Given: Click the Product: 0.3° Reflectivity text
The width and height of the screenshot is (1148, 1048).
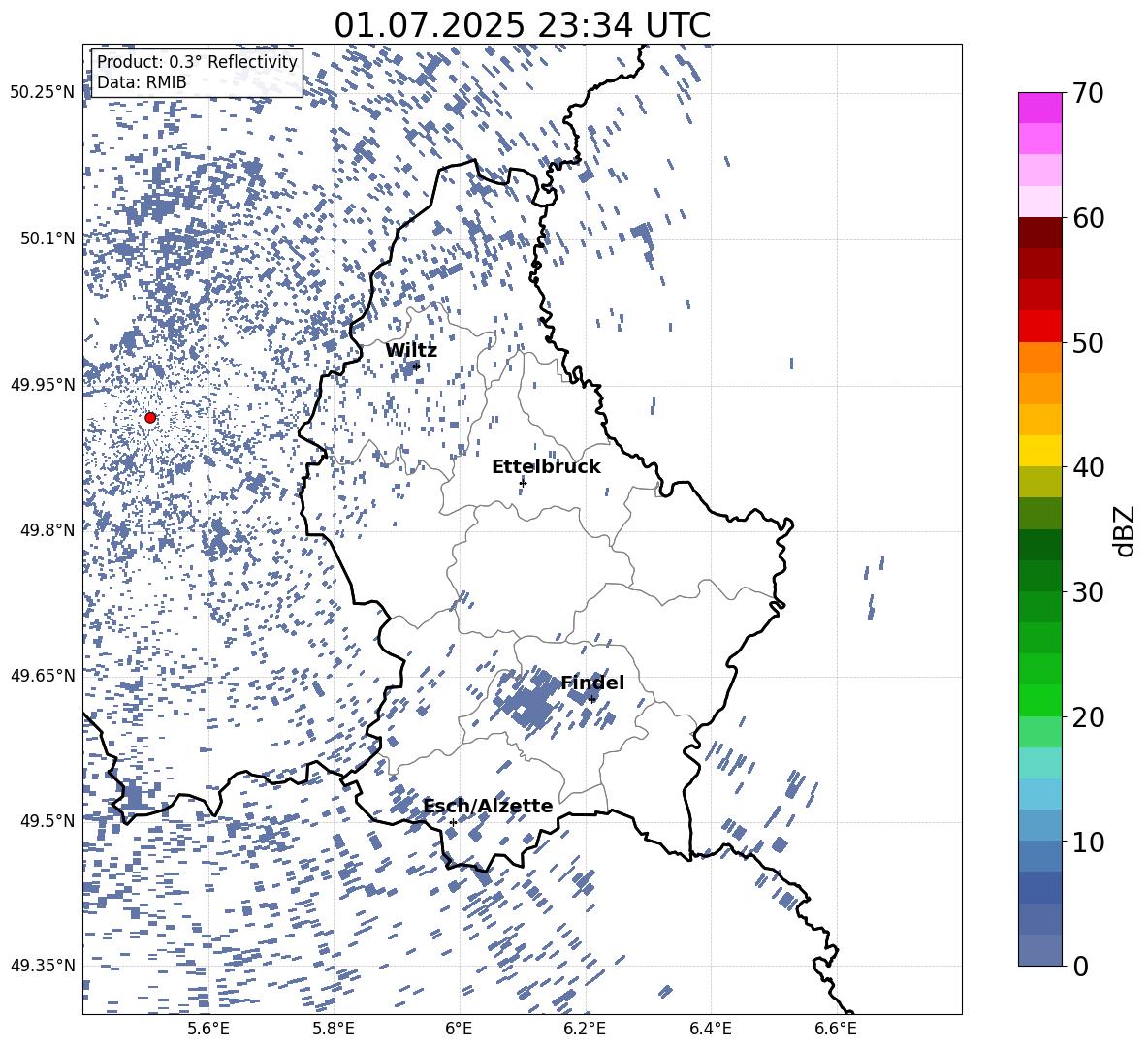Looking at the screenshot, I should click(197, 61).
